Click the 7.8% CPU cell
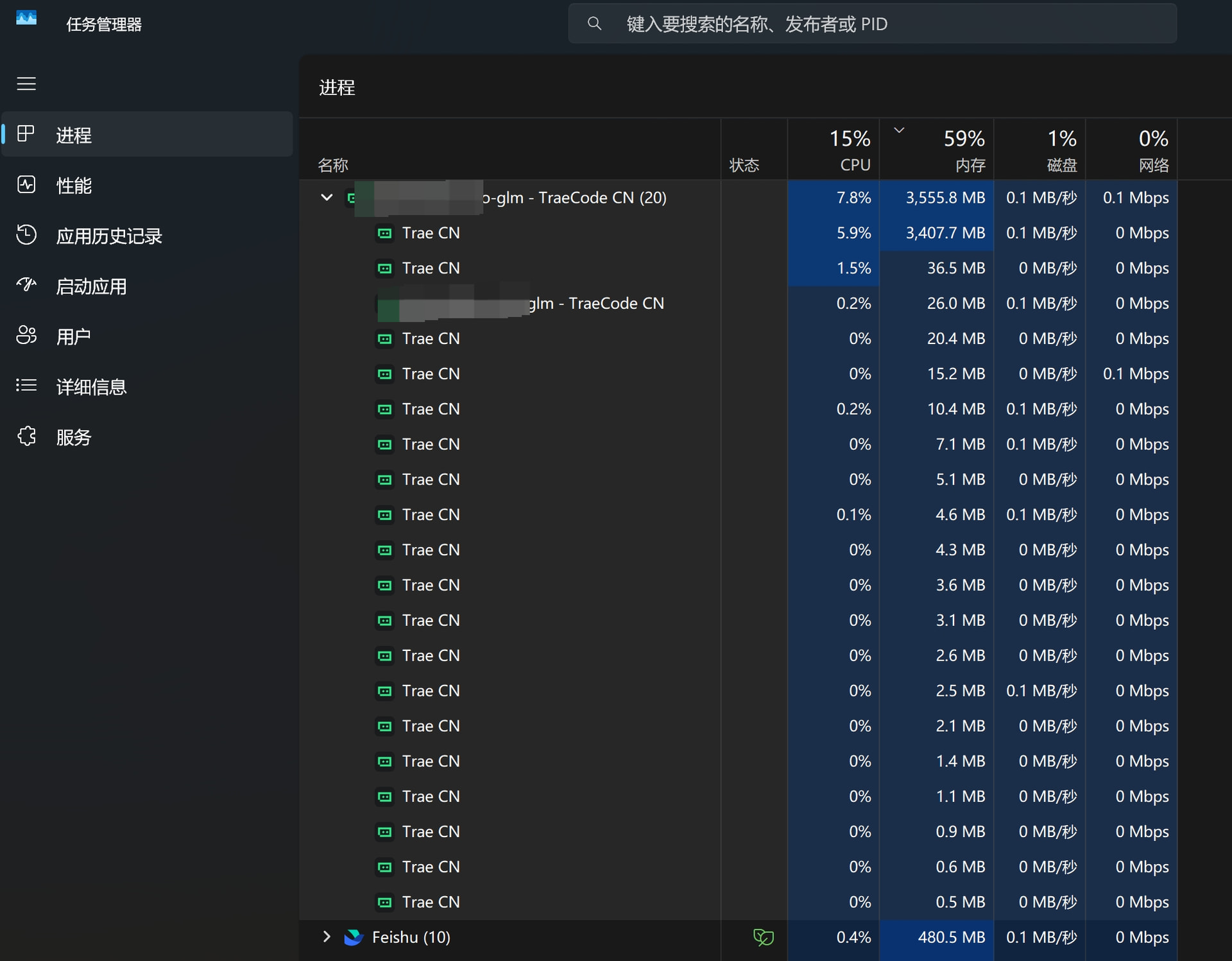 [833, 198]
